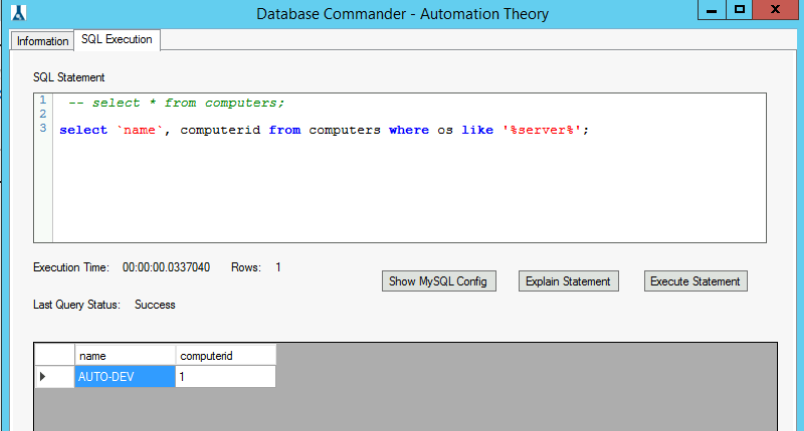This screenshot has width=804, height=431.
Task: Maximize the Database Commander window
Action: click(x=739, y=10)
